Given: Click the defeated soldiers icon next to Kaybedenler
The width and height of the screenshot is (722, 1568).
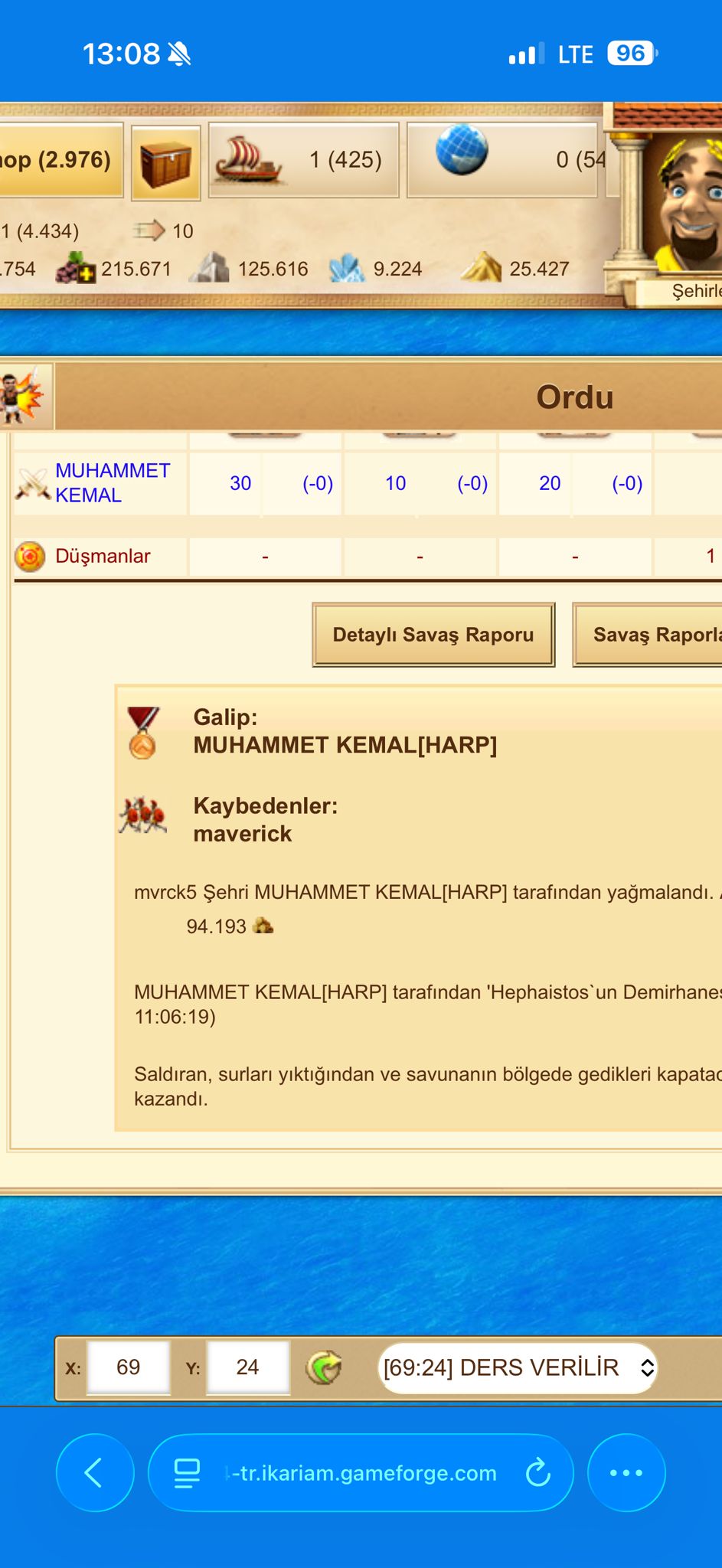Looking at the screenshot, I should pyautogui.click(x=142, y=816).
